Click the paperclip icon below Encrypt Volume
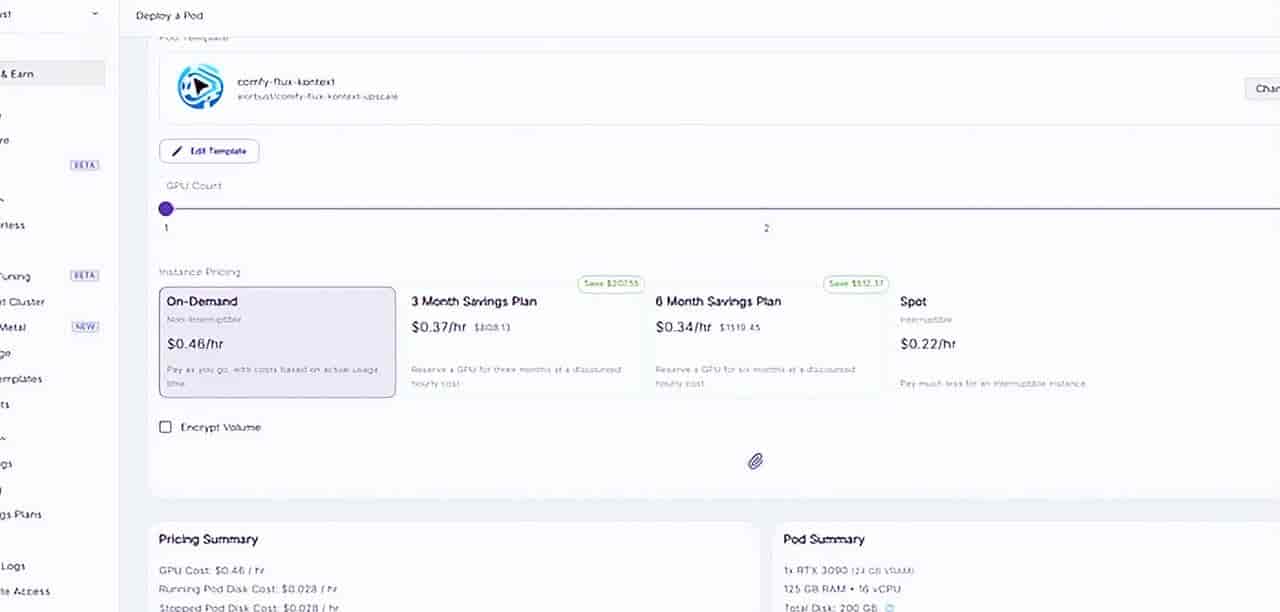This screenshot has height=612, width=1280. click(756, 461)
